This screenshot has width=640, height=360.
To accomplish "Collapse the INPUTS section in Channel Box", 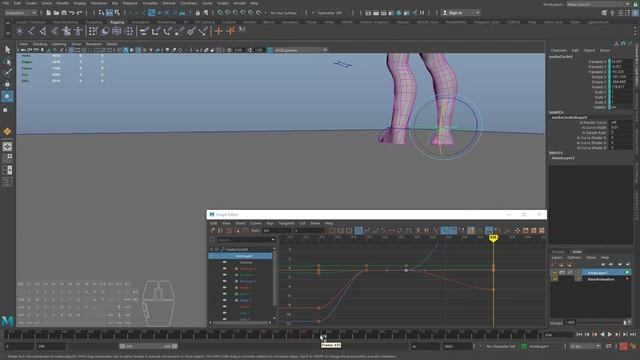I will (556, 153).
